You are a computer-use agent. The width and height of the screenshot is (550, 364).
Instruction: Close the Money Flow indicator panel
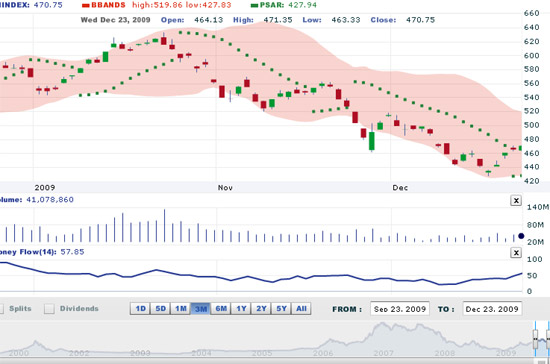click(516, 252)
